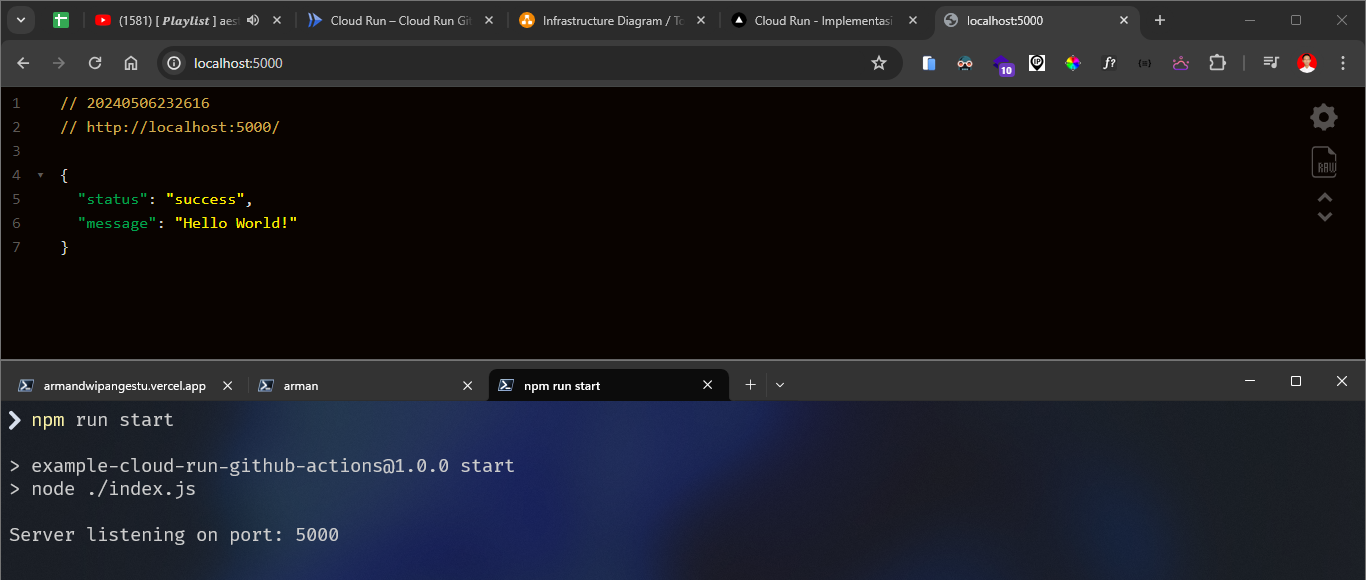This screenshot has width=1366, height=580.
Task: Open the terminal tab list chevron
Action: 779,384
